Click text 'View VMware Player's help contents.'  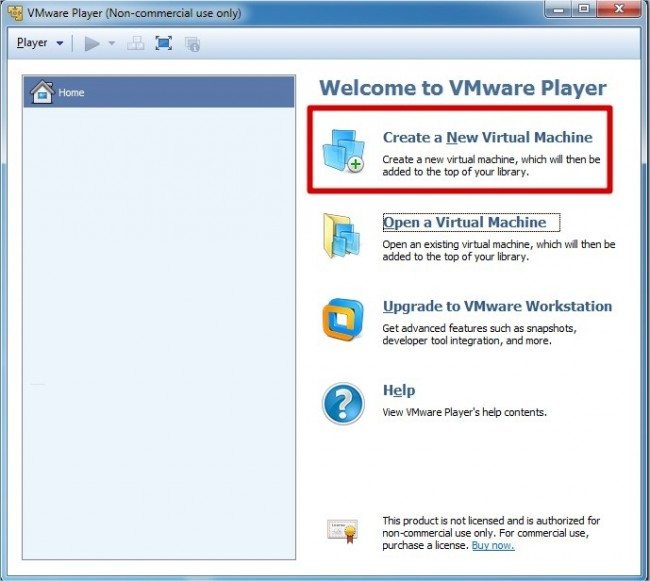[x=464, y=412]
